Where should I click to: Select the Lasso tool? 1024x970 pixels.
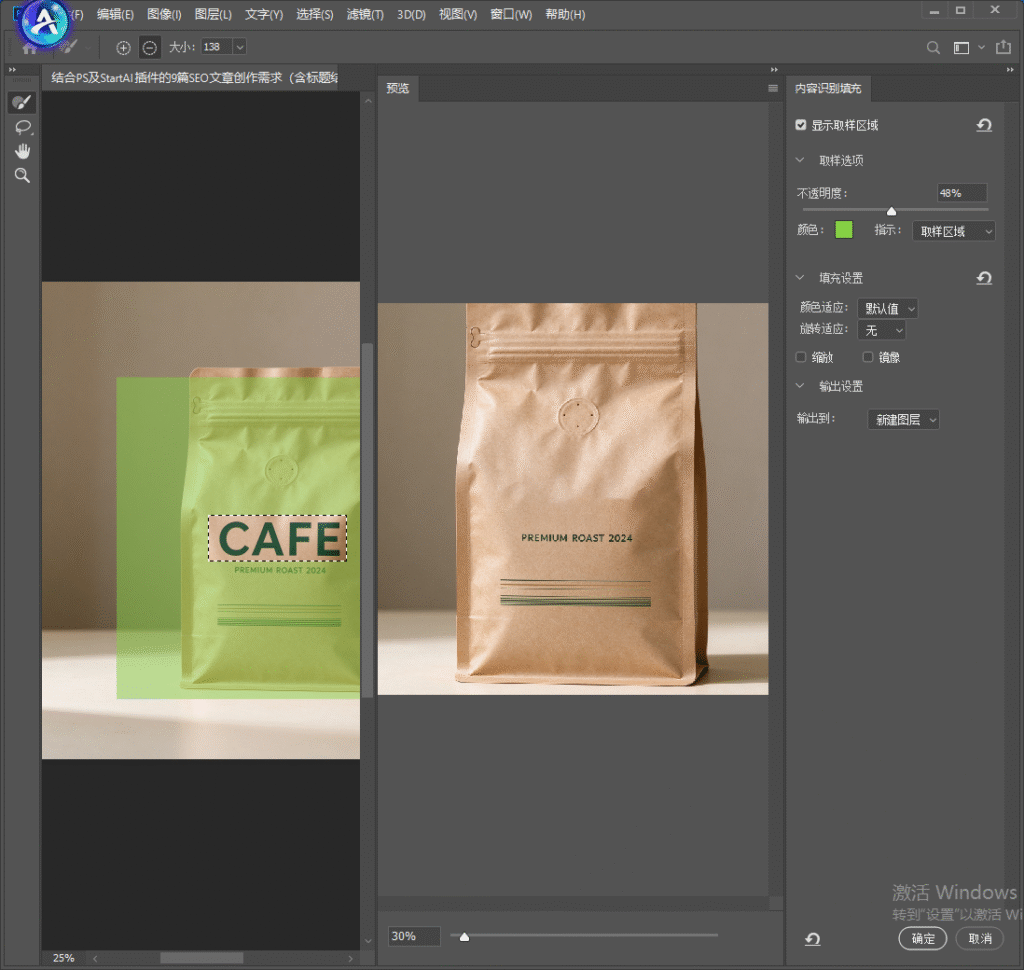23,127
